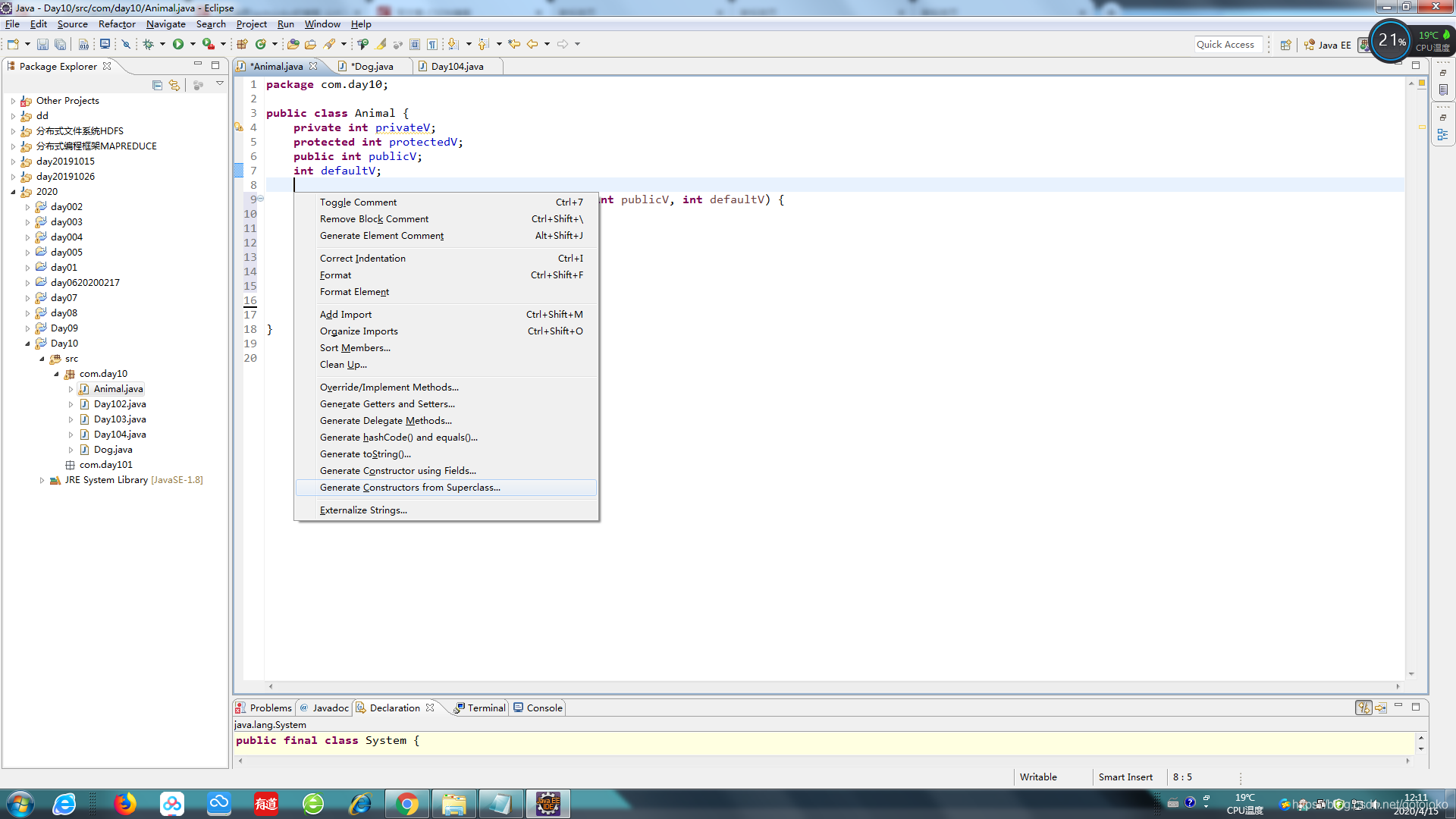Click the Quick Access search field
This screenshot has width=1456, height=819.
(1228, 45)
